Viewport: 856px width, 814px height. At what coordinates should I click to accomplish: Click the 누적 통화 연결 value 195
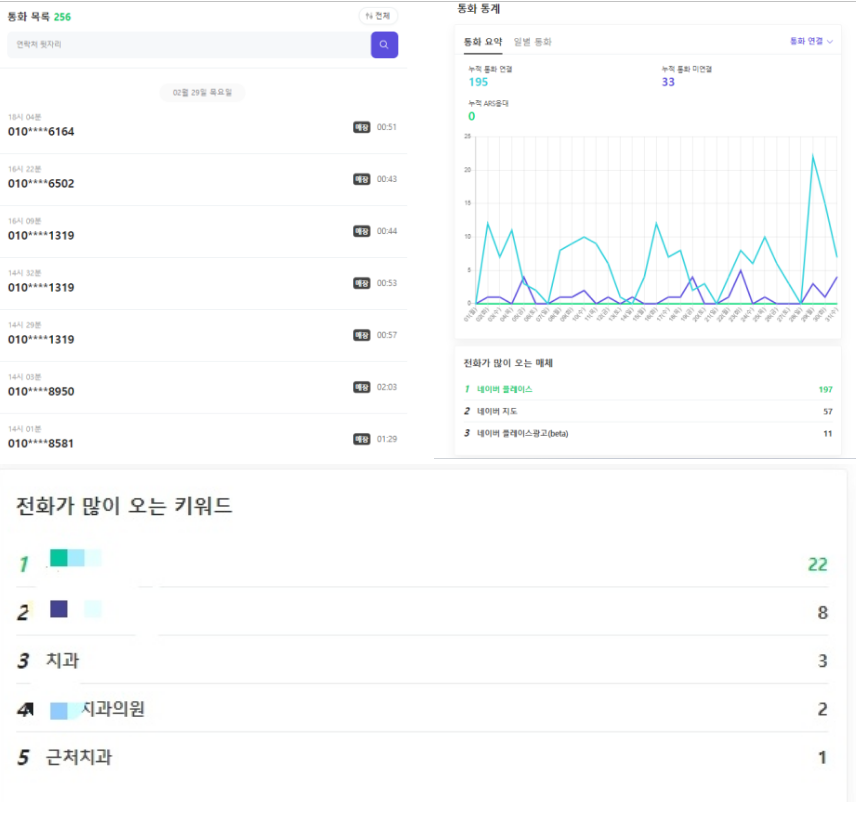tap(478, 82)
